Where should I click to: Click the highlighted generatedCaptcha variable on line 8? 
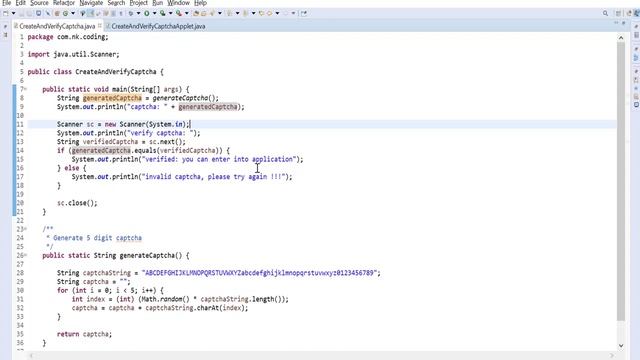112,98
